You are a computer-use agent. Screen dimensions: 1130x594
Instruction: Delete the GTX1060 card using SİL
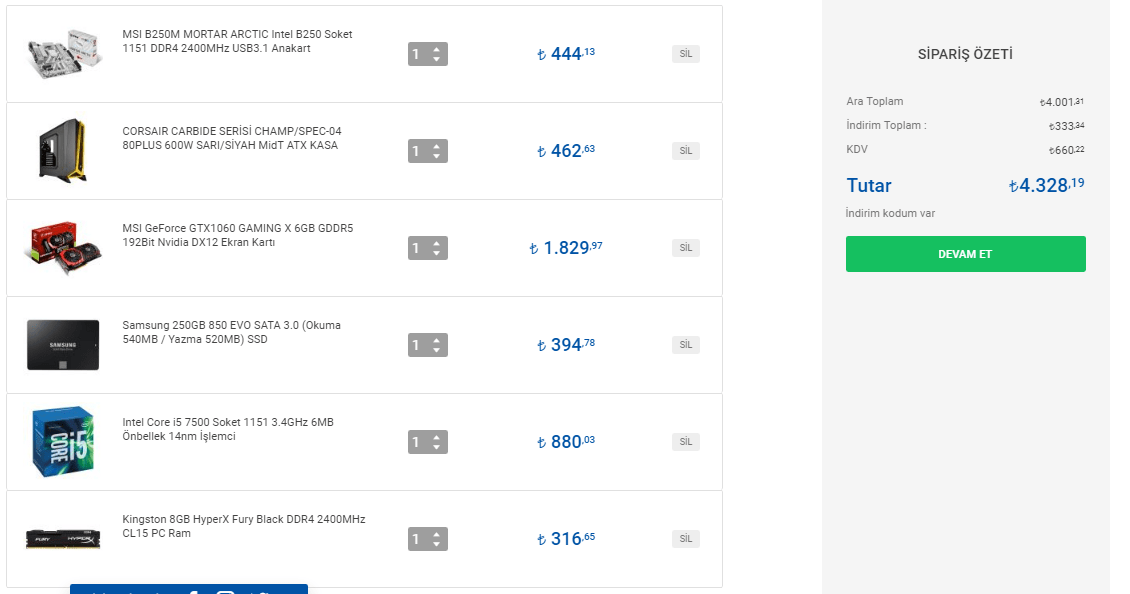(685, 248)
